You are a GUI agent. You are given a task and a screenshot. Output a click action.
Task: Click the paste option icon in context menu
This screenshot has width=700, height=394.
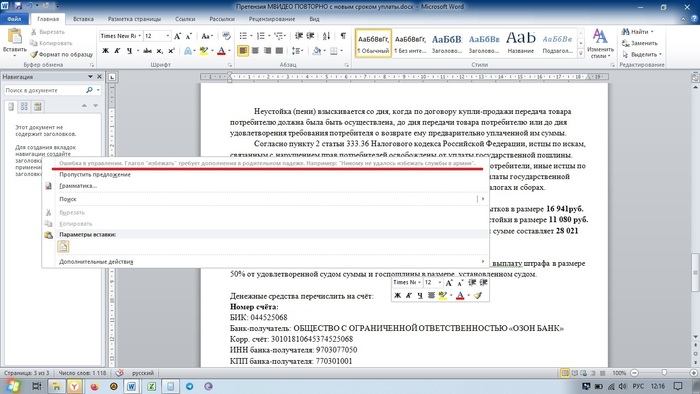(x=63, y=246)
